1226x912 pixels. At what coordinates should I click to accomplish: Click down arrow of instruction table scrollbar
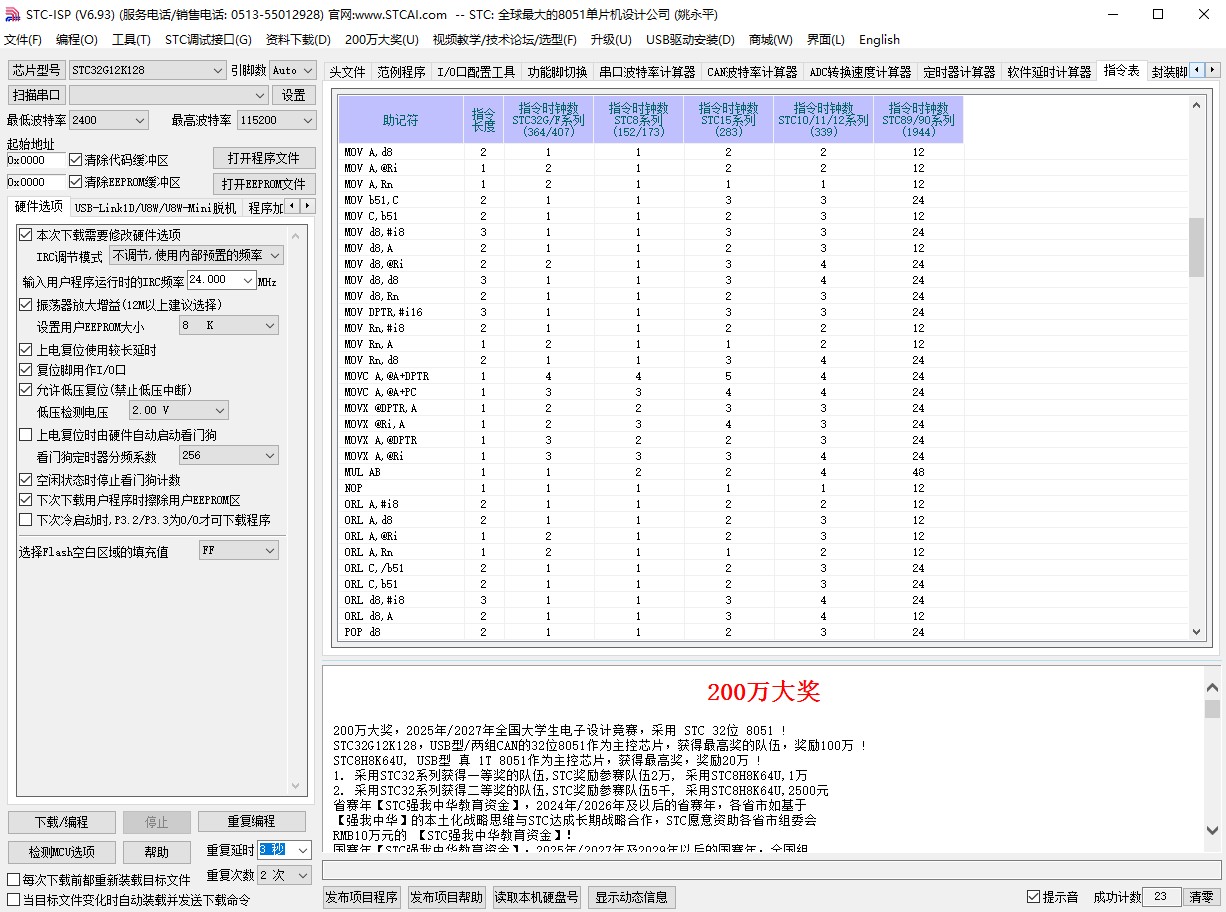pyautogui.click(x=1196, y=631)
